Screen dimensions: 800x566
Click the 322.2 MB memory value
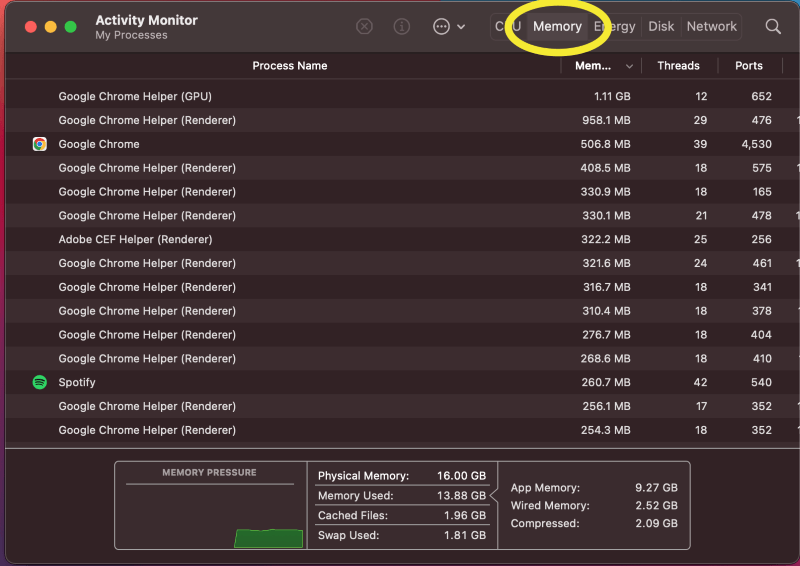(x=606, y=239)
